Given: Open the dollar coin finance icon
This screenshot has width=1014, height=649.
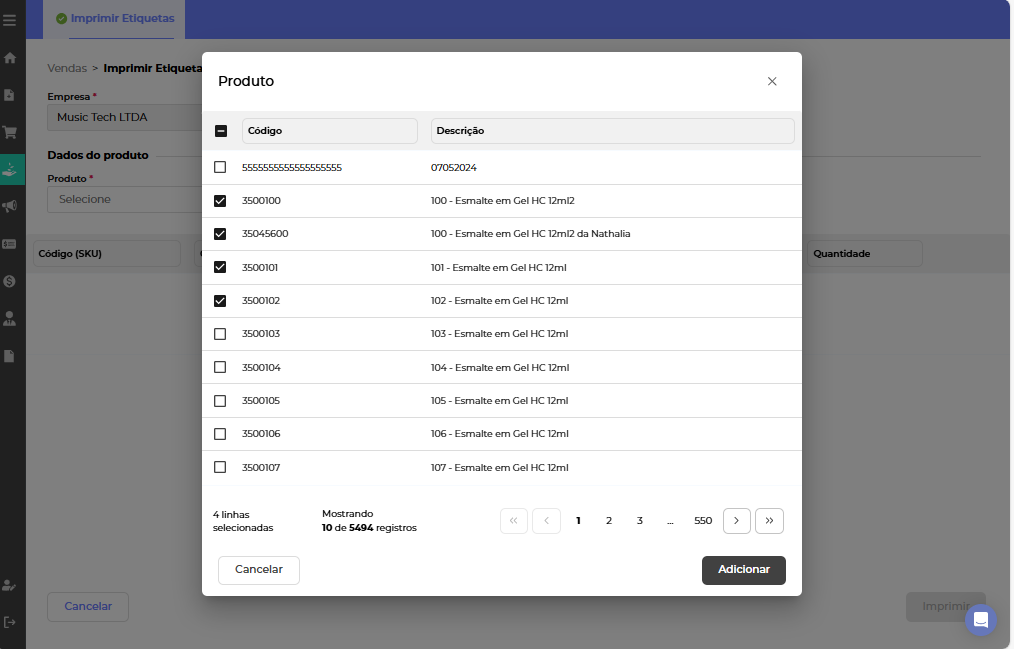Looking at the screenshot, I should [10, 281].
